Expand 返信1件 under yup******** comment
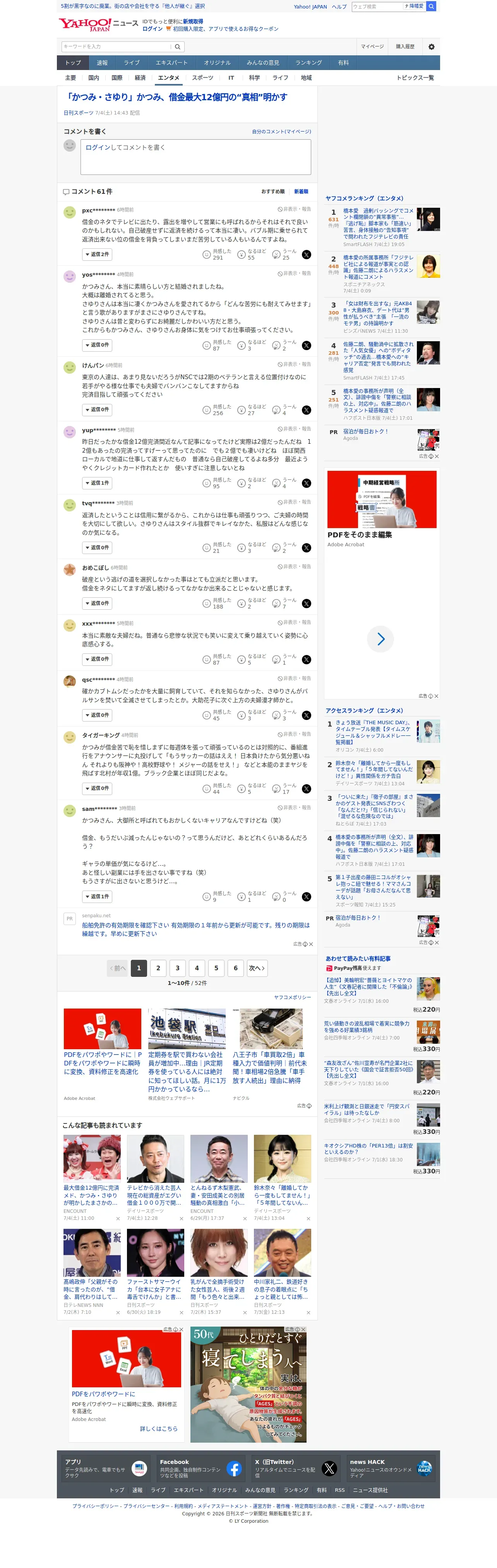The height and width of the screenshot is (1568, 497). coord(98,483)
